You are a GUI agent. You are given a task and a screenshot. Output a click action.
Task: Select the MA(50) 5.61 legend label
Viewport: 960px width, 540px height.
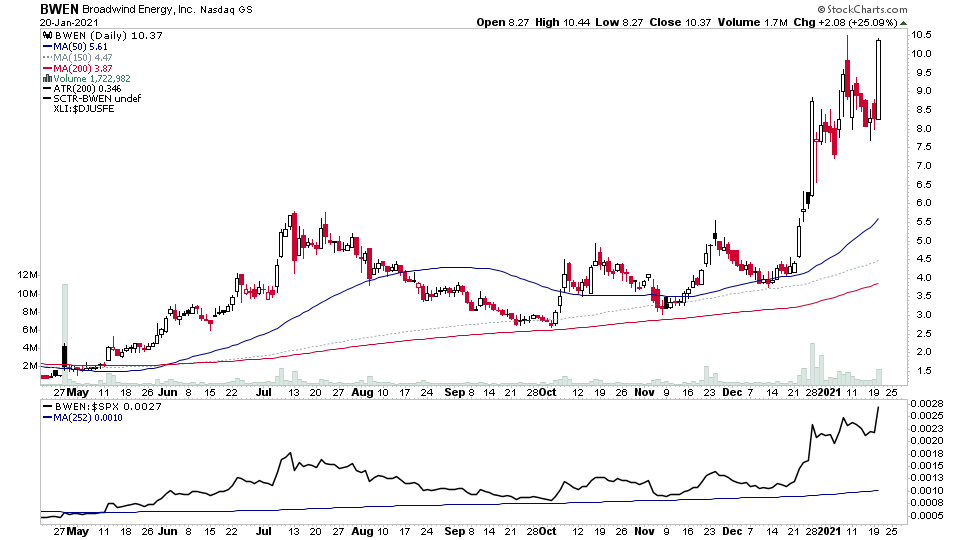coord(80,47)
